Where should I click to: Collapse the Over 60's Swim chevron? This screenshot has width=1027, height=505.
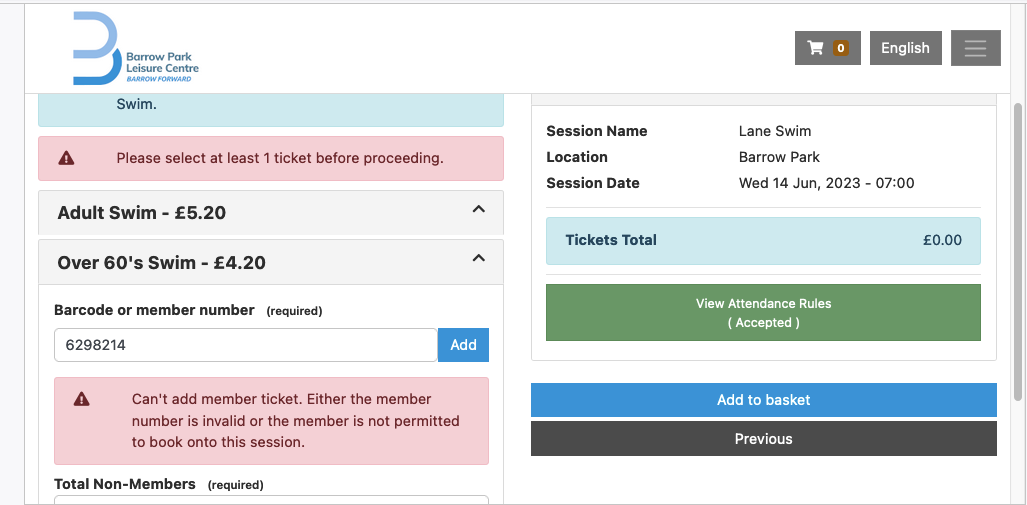pyautogui.click(x=479, y=259)
